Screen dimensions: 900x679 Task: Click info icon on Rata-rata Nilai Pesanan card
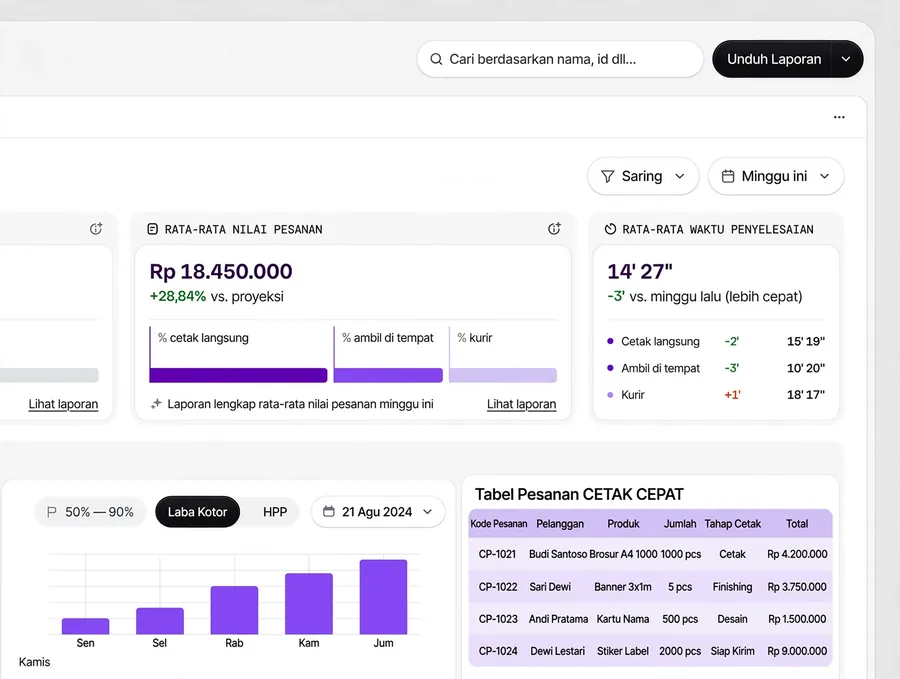point(554,229)
